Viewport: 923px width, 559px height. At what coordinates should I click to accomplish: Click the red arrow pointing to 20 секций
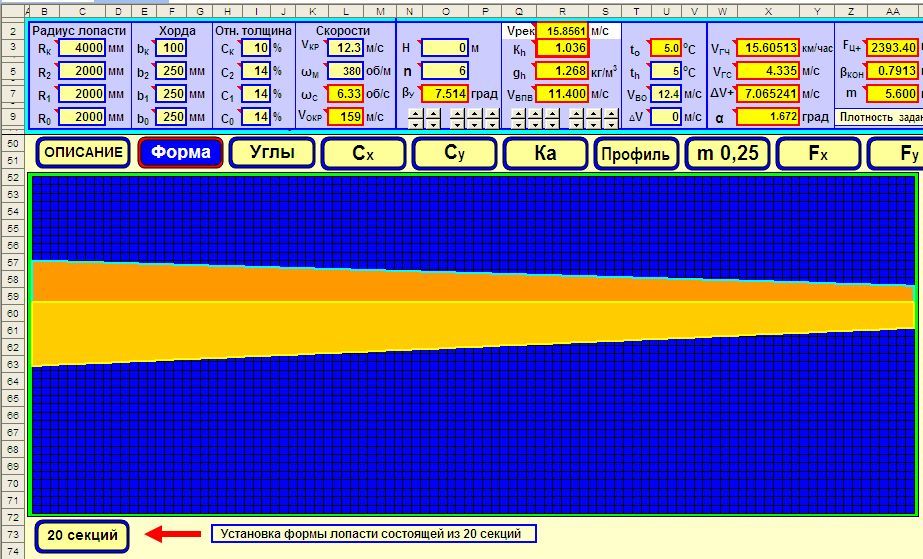[x=166, y=534]
